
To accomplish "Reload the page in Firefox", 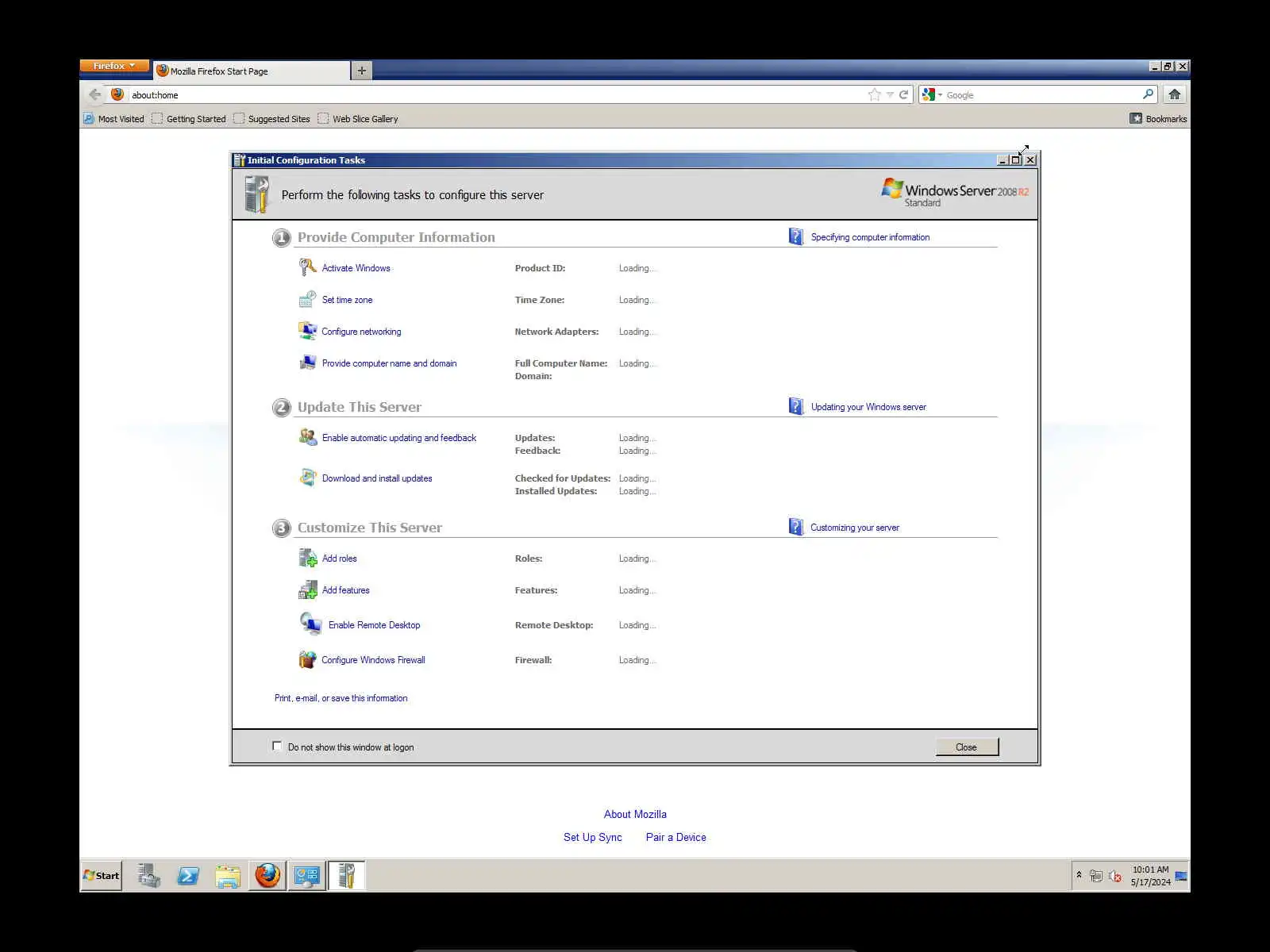I will click(x=903, y=94).
